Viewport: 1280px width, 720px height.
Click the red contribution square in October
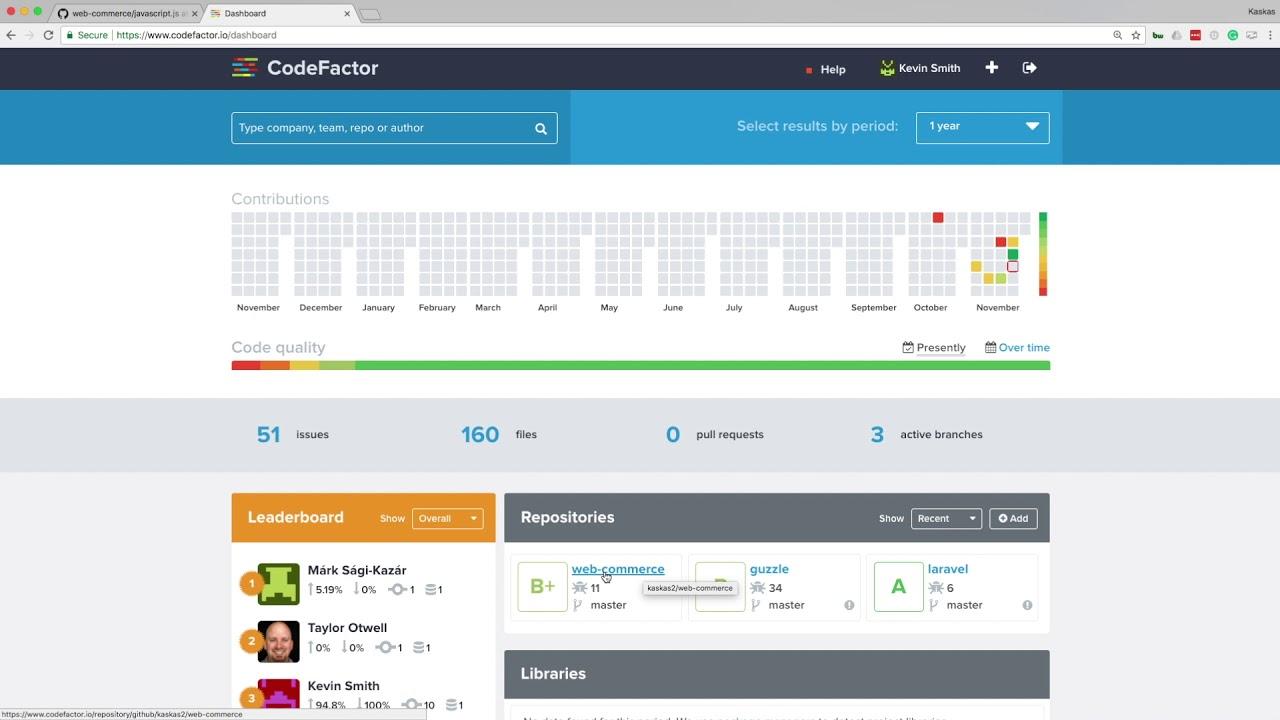tap(938, 217)
